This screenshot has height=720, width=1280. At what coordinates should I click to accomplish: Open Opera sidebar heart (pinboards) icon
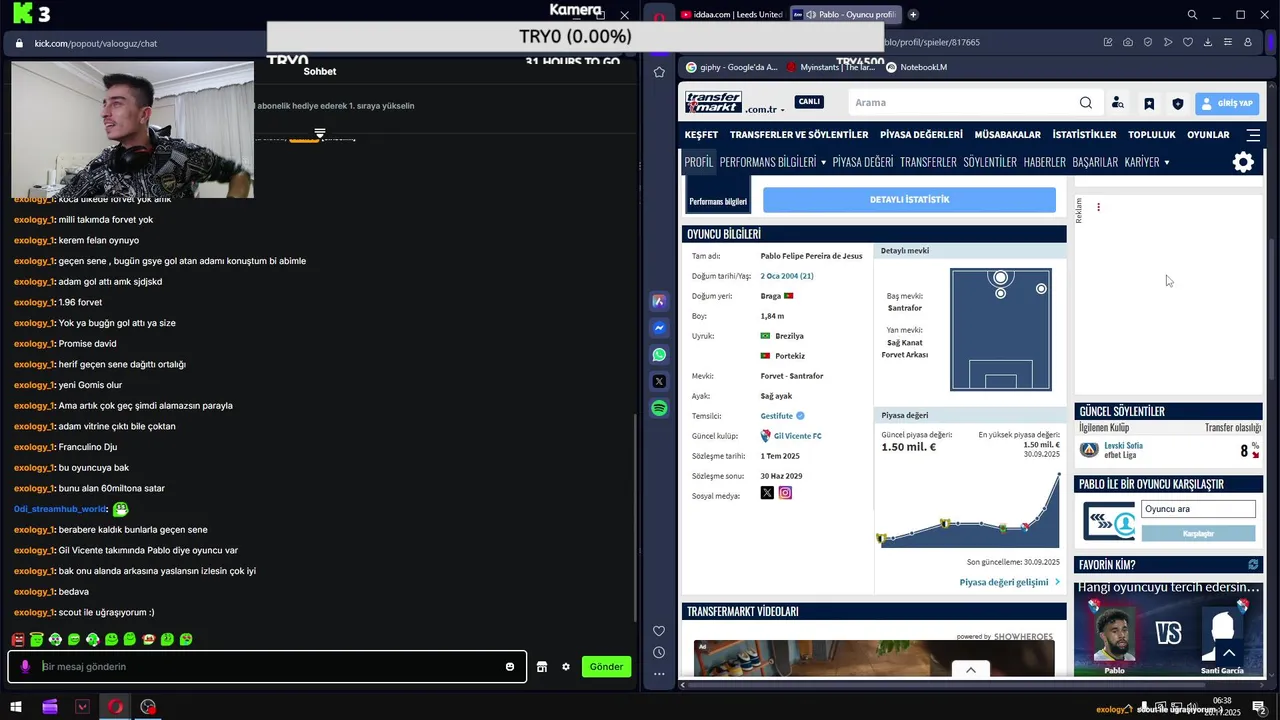point(659,631)
